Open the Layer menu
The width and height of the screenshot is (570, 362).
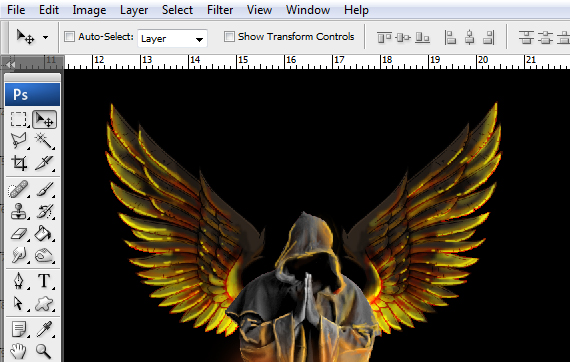point(134,10)
